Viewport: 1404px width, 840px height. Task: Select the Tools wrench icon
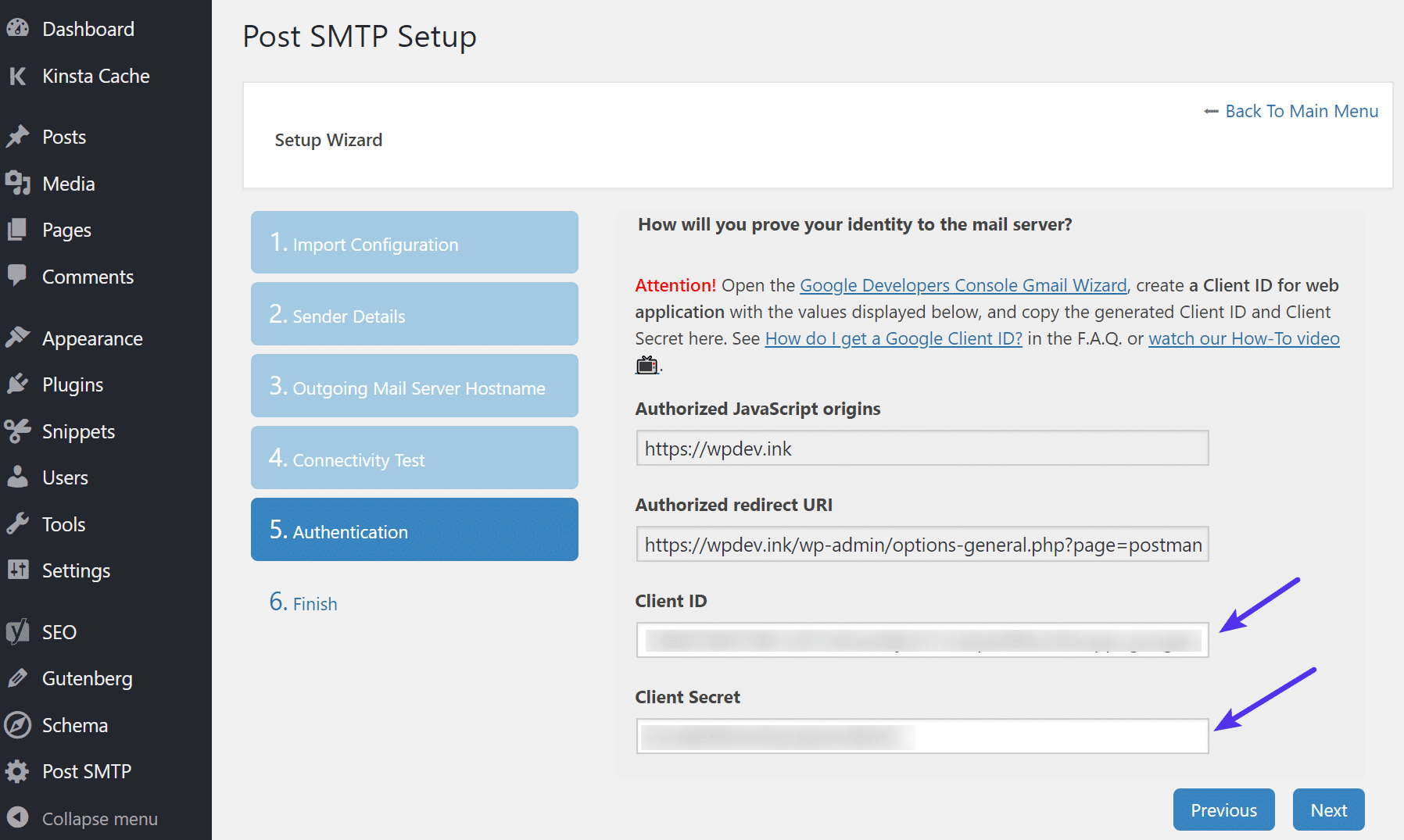(x=19, y=524)
